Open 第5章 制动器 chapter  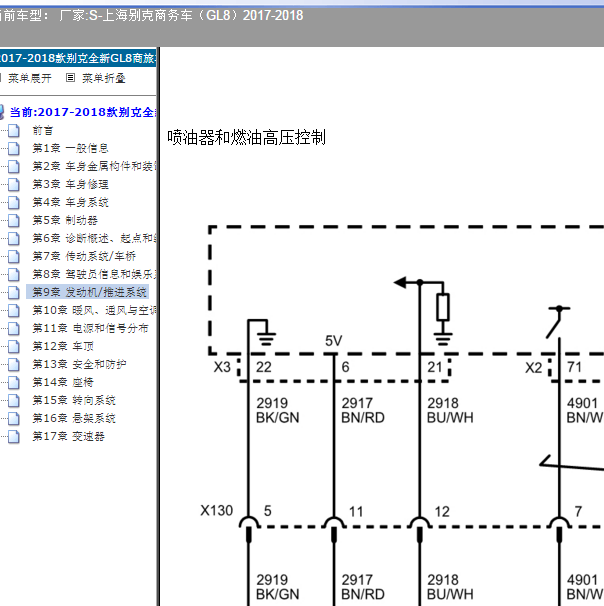pos(65,220)
